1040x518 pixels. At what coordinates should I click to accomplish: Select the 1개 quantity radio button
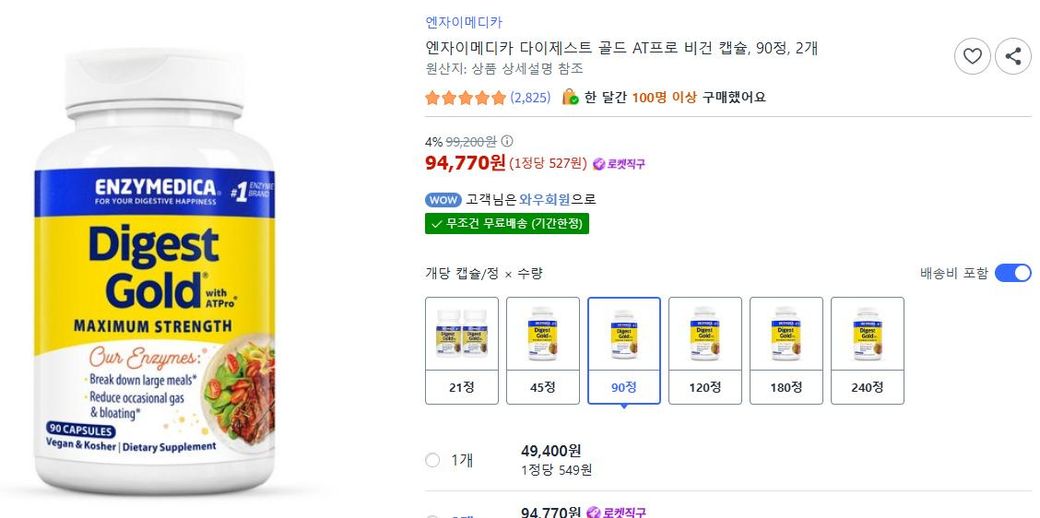coord(432,460)
